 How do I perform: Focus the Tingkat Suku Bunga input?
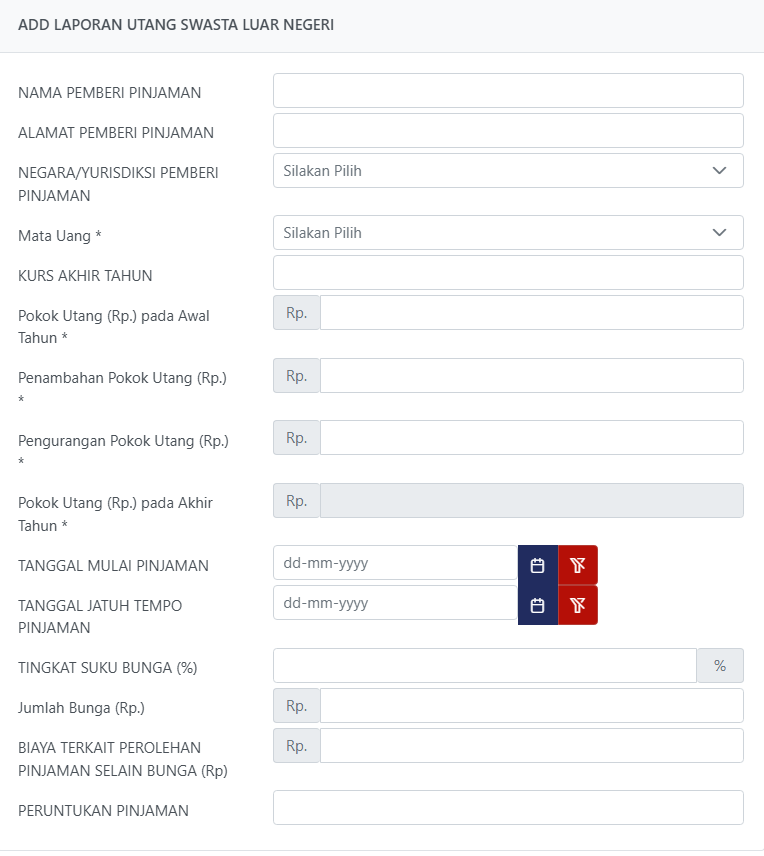tap(484, 666)
